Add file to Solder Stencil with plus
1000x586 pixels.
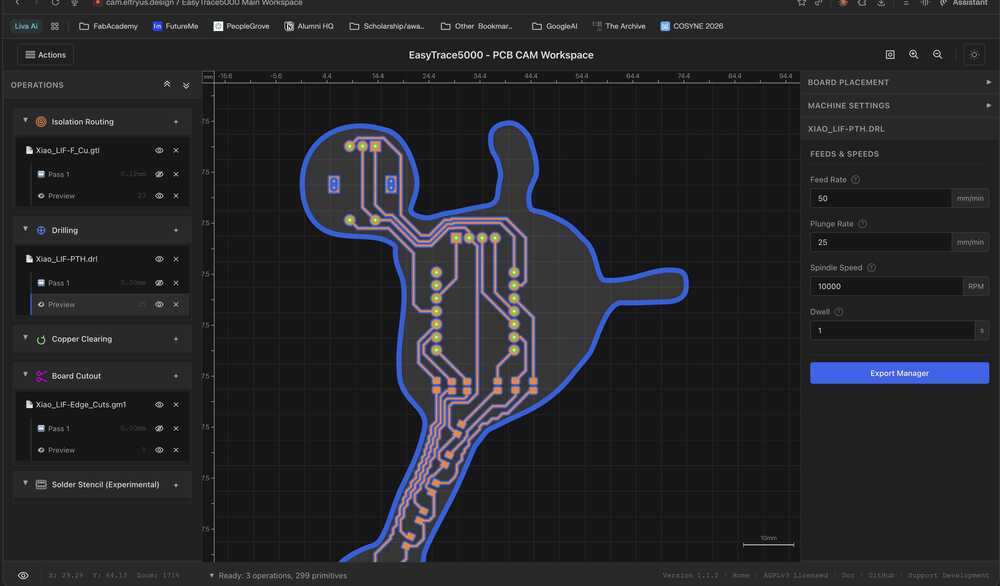[x=176, y=485]
